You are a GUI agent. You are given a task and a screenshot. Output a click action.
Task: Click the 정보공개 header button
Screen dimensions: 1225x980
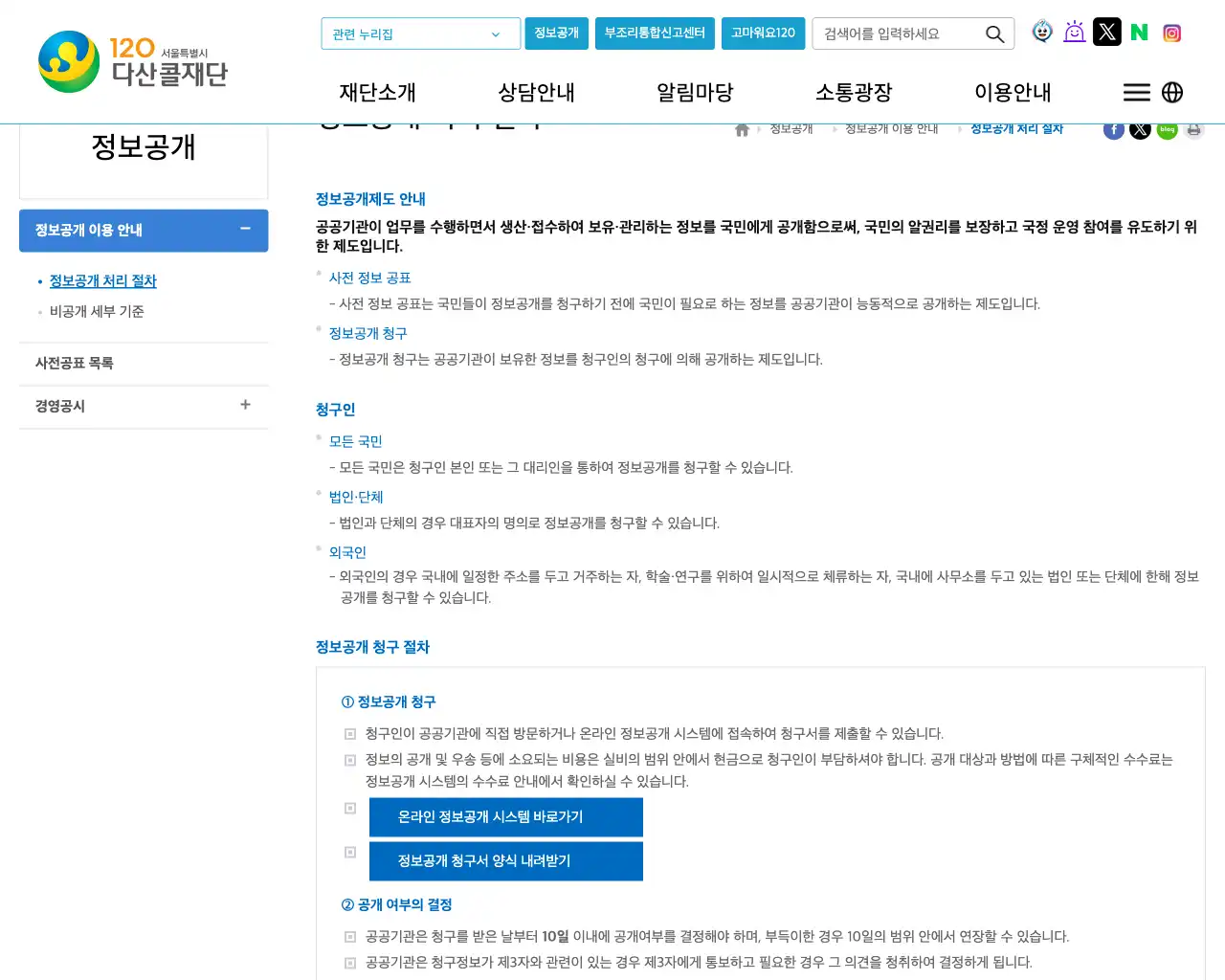click(x=556, y=33)
